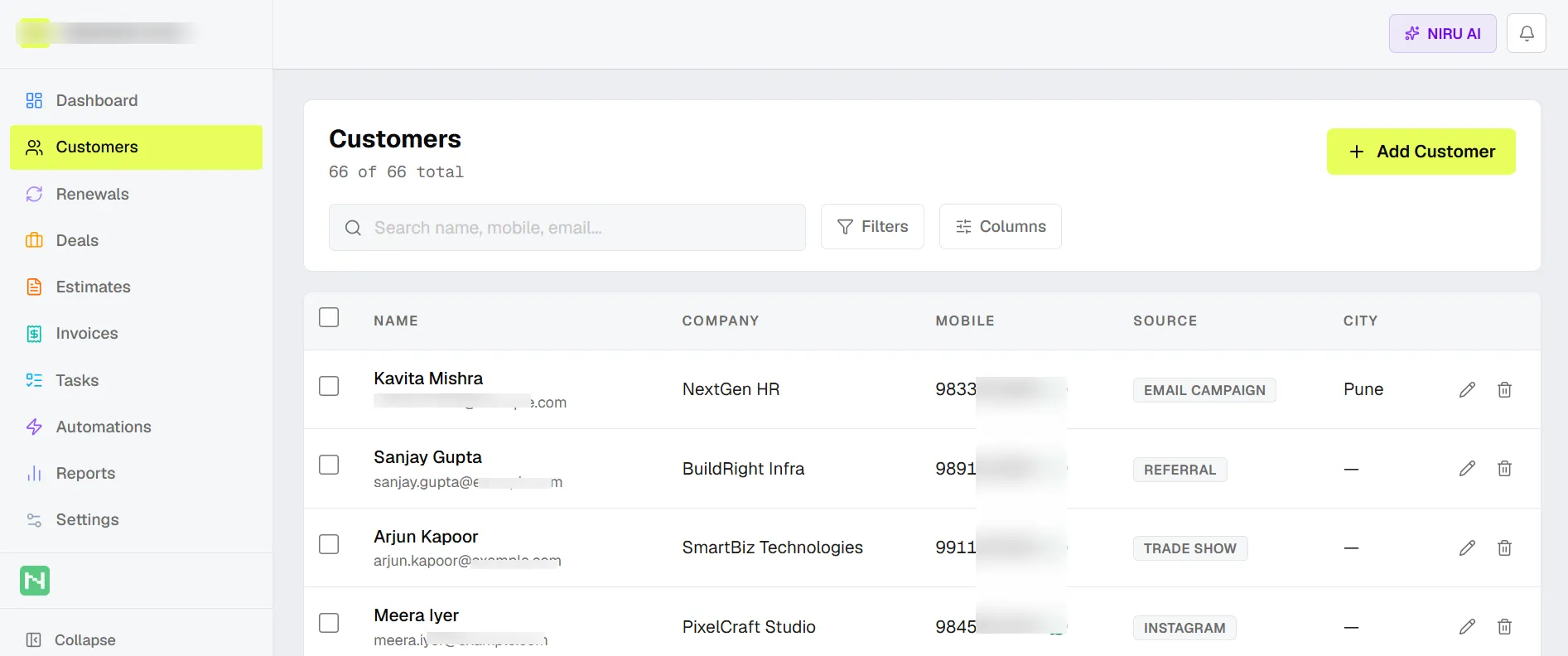Click the TRADE SHOW source tag
Image resolution: width=1568 pixels, height=656 pixels.
pyautogui.click(x=1190, y=548)
